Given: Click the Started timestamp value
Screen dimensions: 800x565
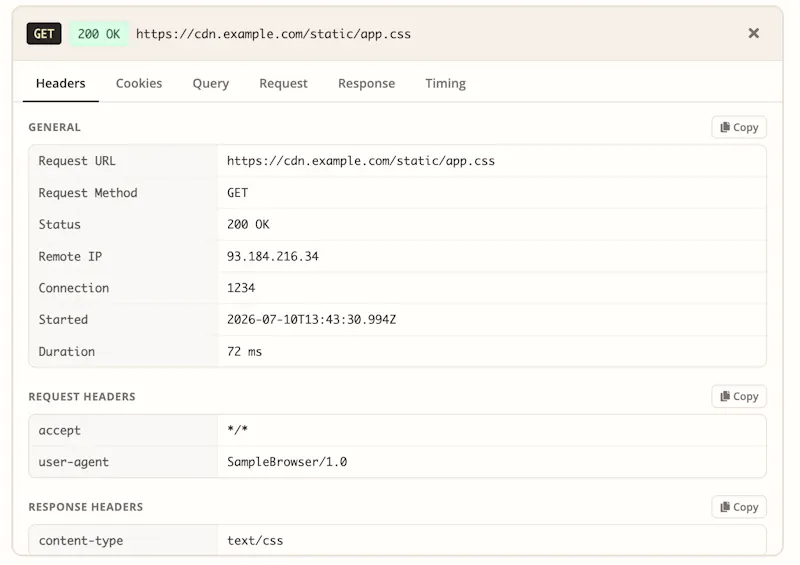Looking at the screenshot, I should tap(311, 320).
